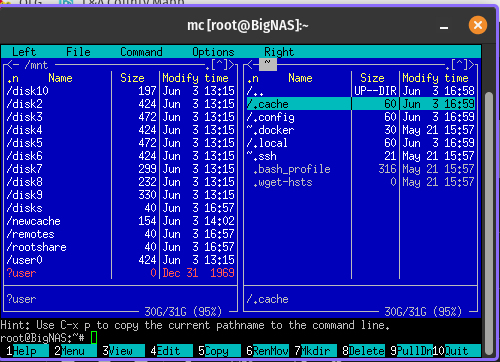Click the 10 Quit function key
The height and width of the screenshot is (362, 500).
pyautogui.click(x=456, y=351)
